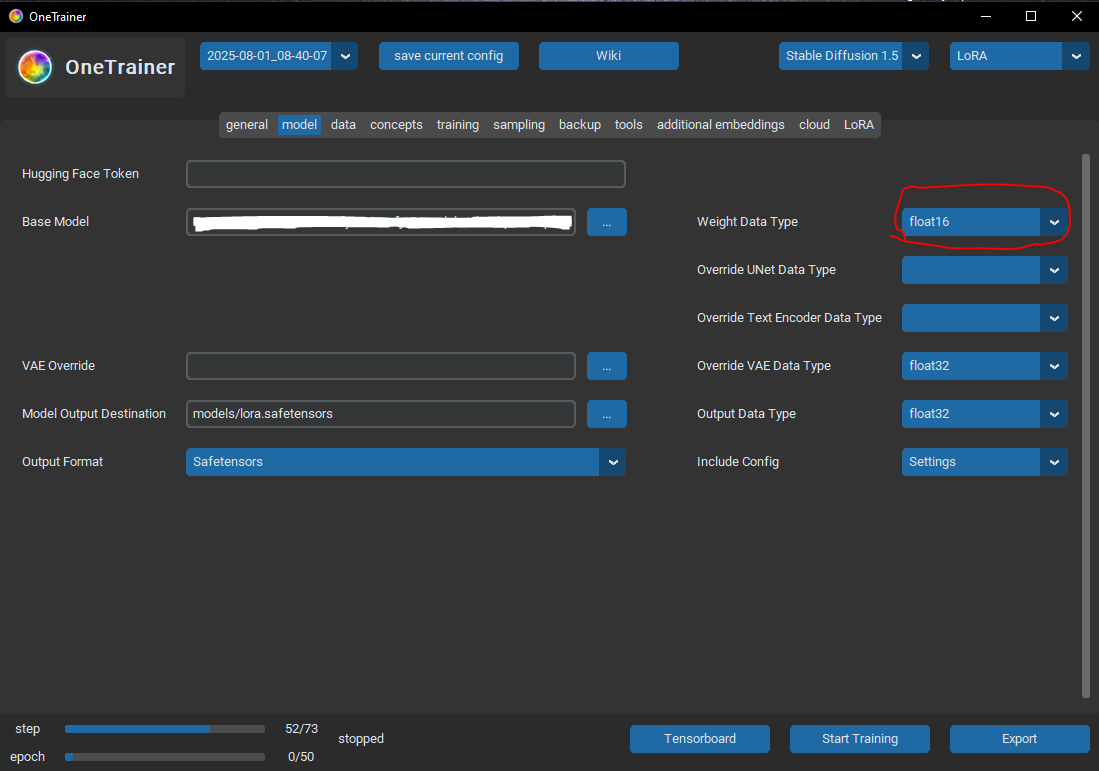The width and height of the screenshot is (1099, 771).
Task: Open the Stable Diffusion 1.5 model type dropdown
Action: tap(854, 56)
